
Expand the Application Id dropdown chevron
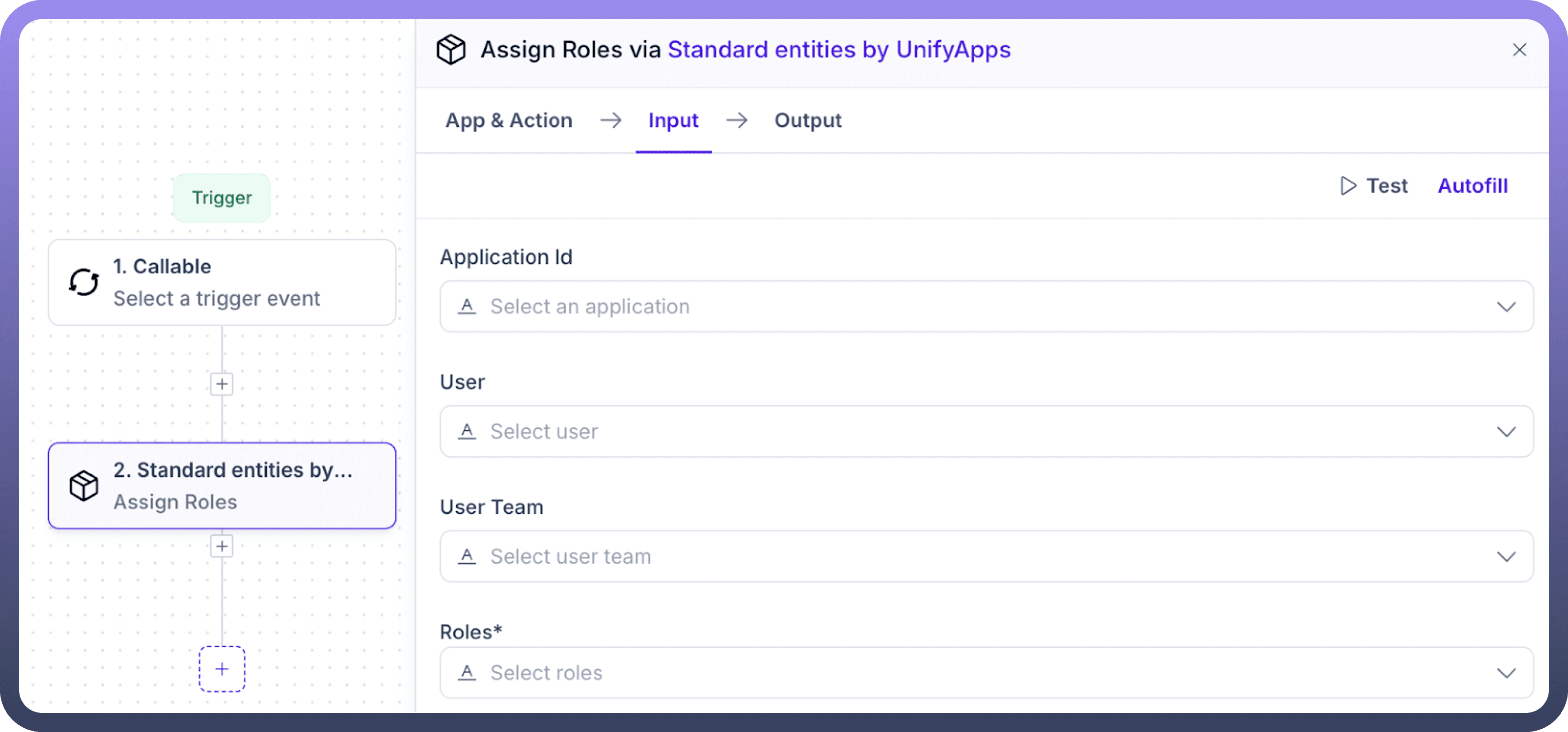1506,306
